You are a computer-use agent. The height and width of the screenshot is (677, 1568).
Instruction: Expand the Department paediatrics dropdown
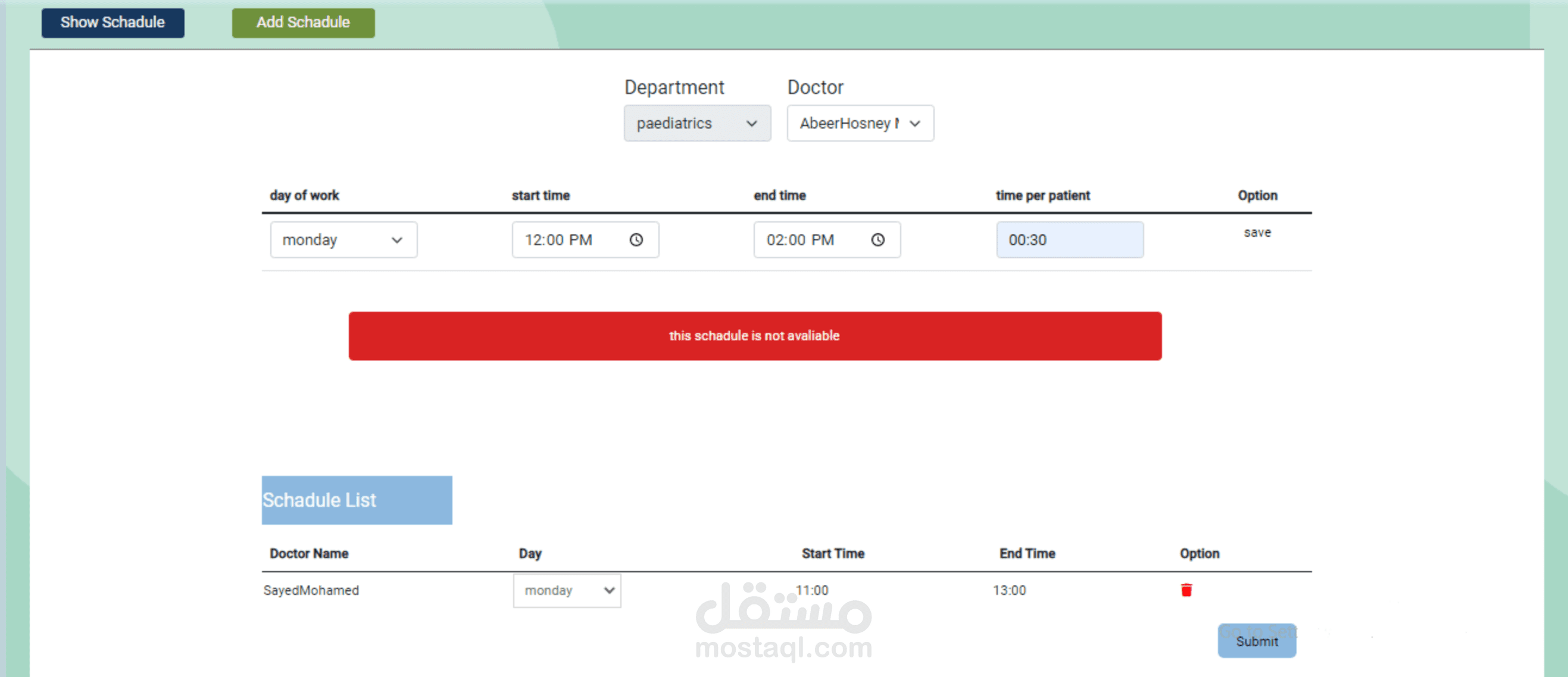click(x=696, y=123)
